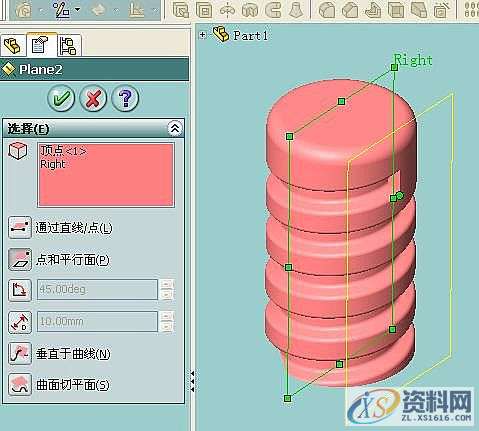The image size is (479, 431).
Task: Click the angle field stepper arrows
Action: [x=167, y=289]
